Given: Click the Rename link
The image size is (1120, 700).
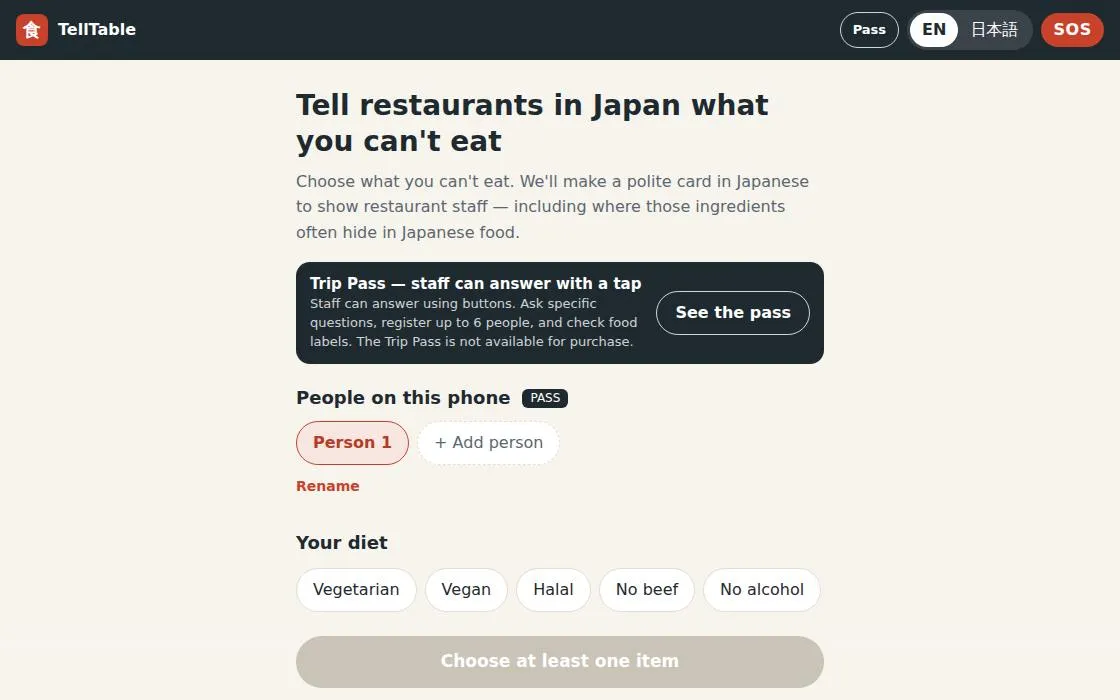Looking at the screenshot, I should [x=328, y=486].
